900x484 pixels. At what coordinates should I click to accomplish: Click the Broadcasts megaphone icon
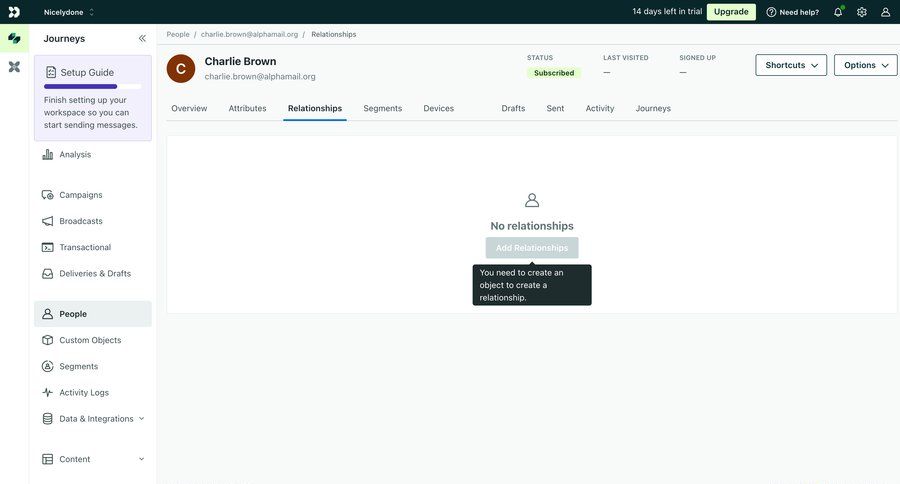(48, 221)
